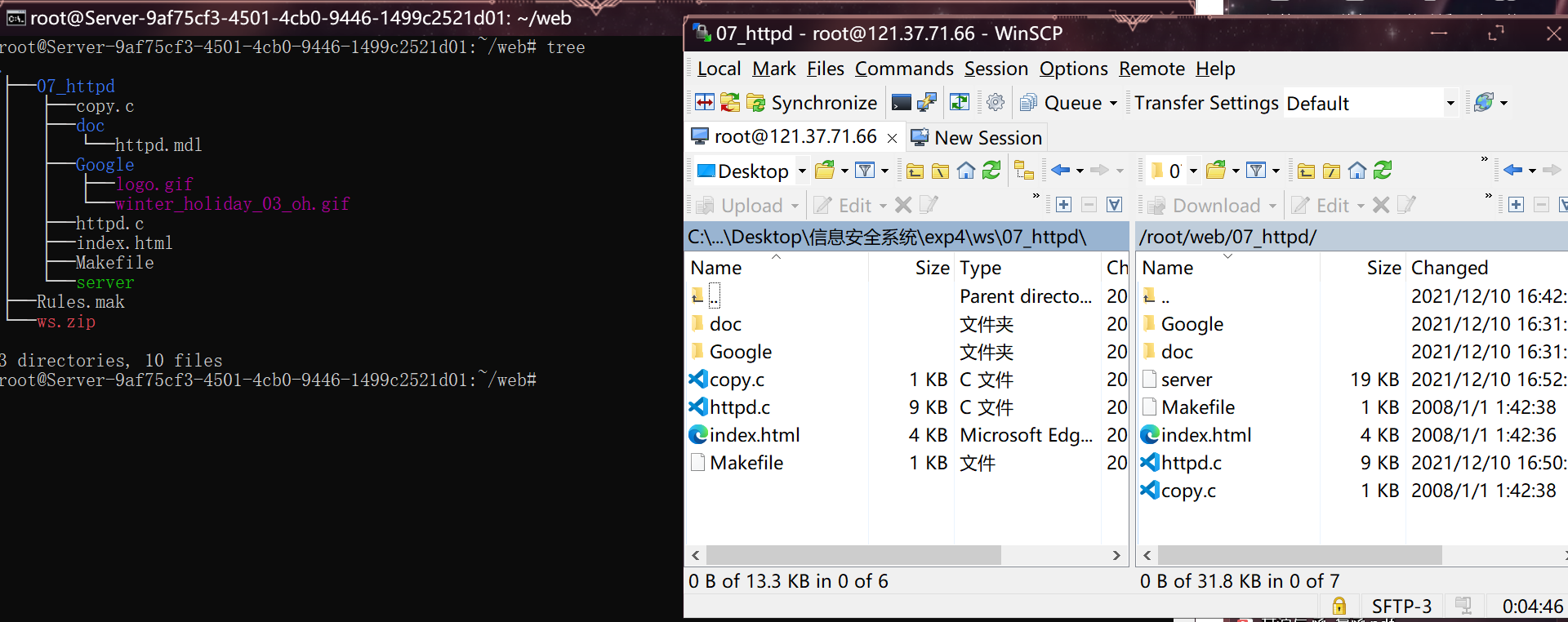The width and height of the screenshot is (1568, 622).
Task: Click remote panel filter icon
Action: pos(1256,170)
